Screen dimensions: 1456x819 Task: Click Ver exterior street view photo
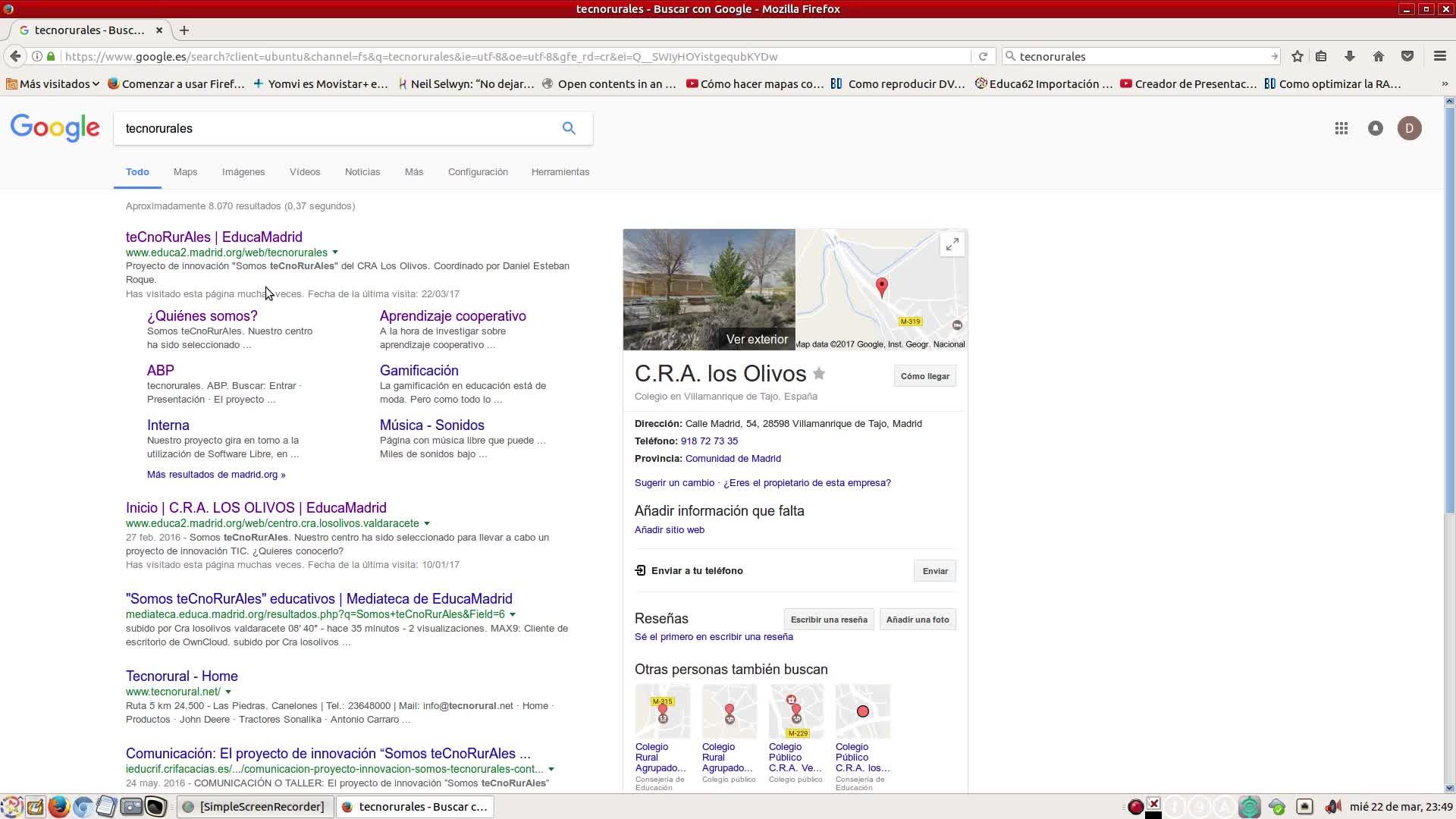click(709, 290)
